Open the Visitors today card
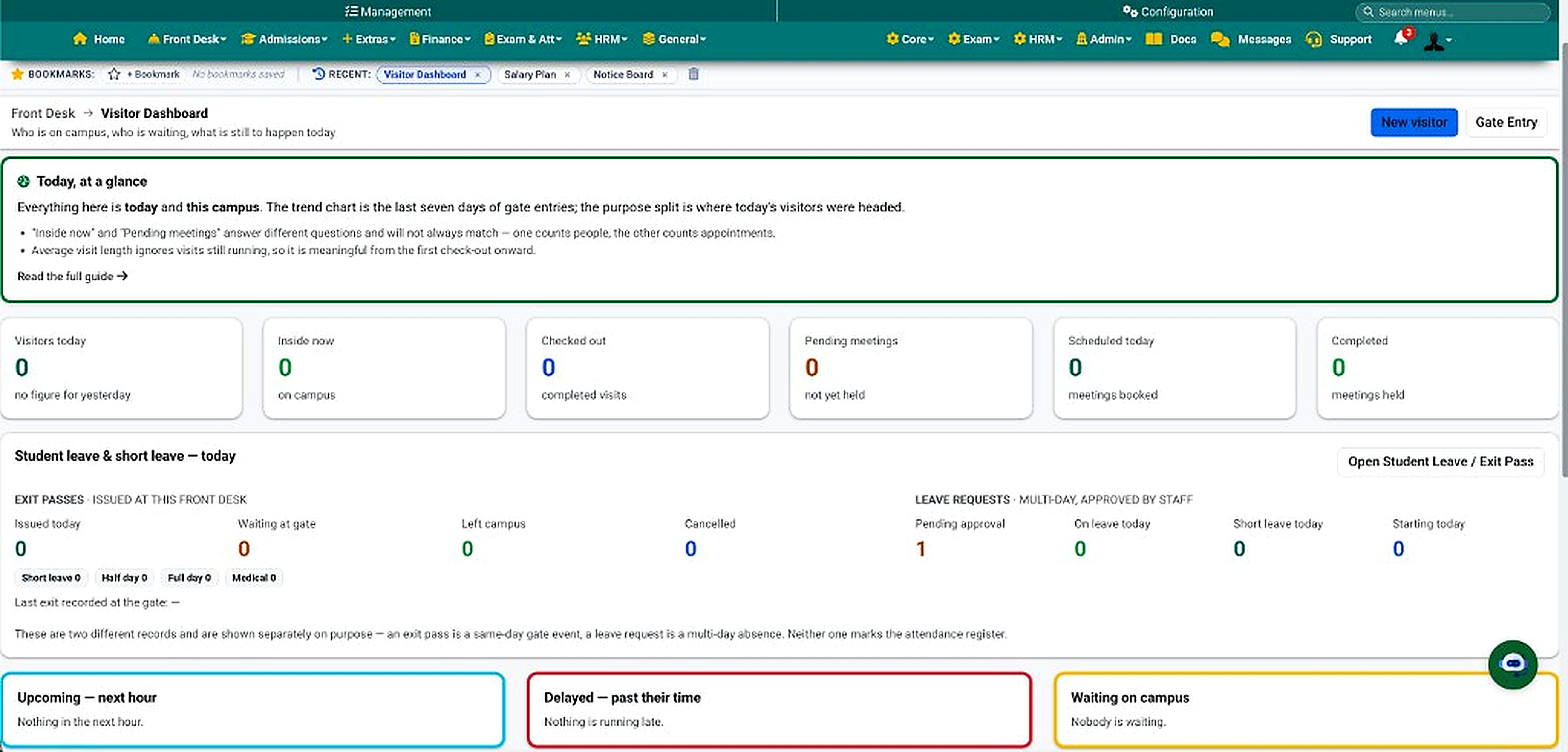Image resolution: width=1568 pixels, height=752 pixels. click(122, 369)
